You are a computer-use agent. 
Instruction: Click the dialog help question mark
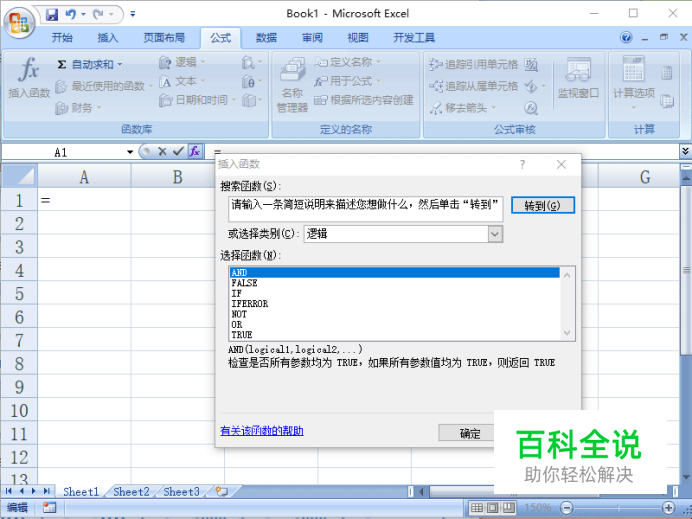(x=523, y=164)
